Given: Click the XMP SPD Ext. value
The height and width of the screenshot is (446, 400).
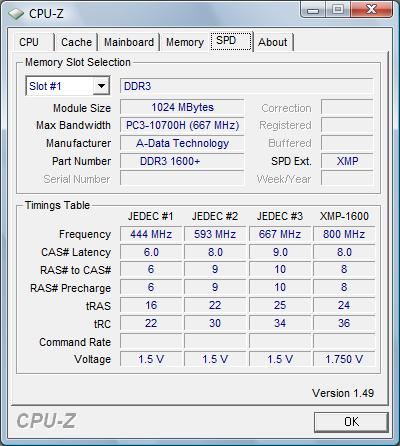Looking at the screenshot, I should (347, 161).
